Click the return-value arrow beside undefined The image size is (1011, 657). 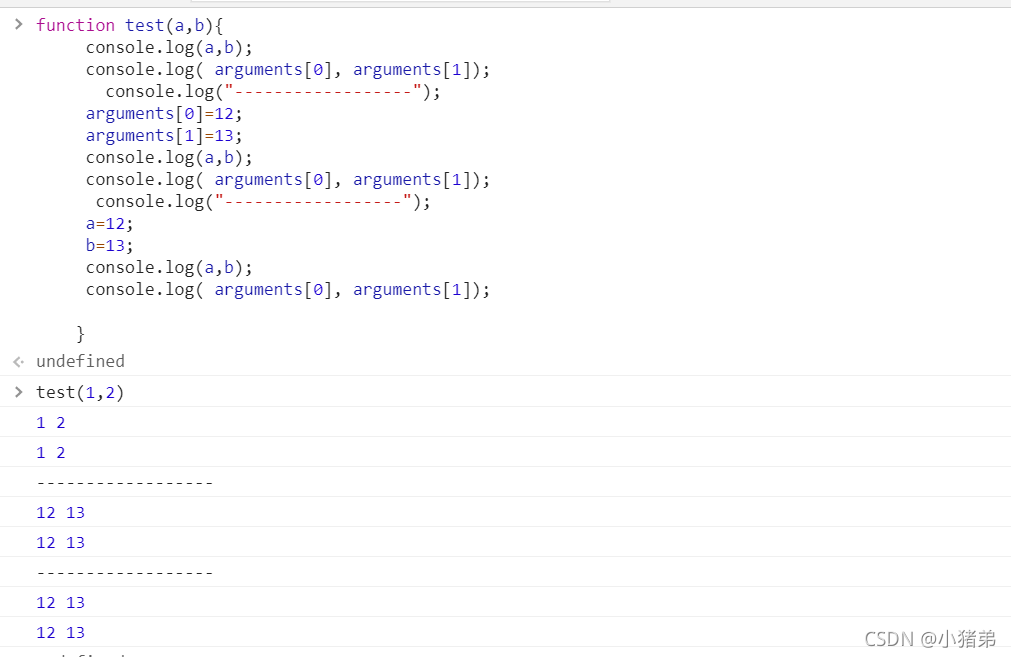point(19,362)
